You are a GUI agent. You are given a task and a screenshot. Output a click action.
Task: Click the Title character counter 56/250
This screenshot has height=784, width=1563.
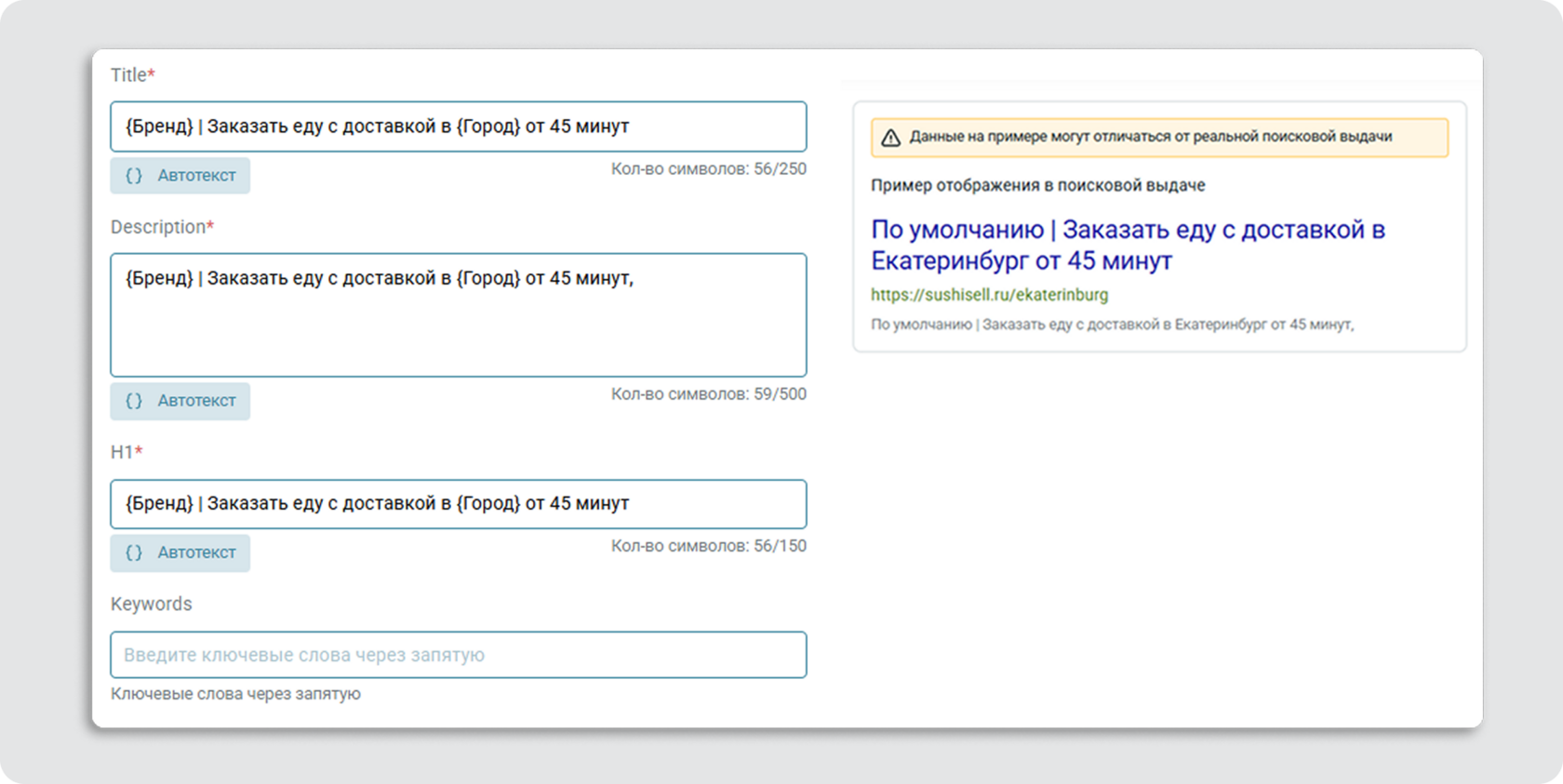point(708,169)
